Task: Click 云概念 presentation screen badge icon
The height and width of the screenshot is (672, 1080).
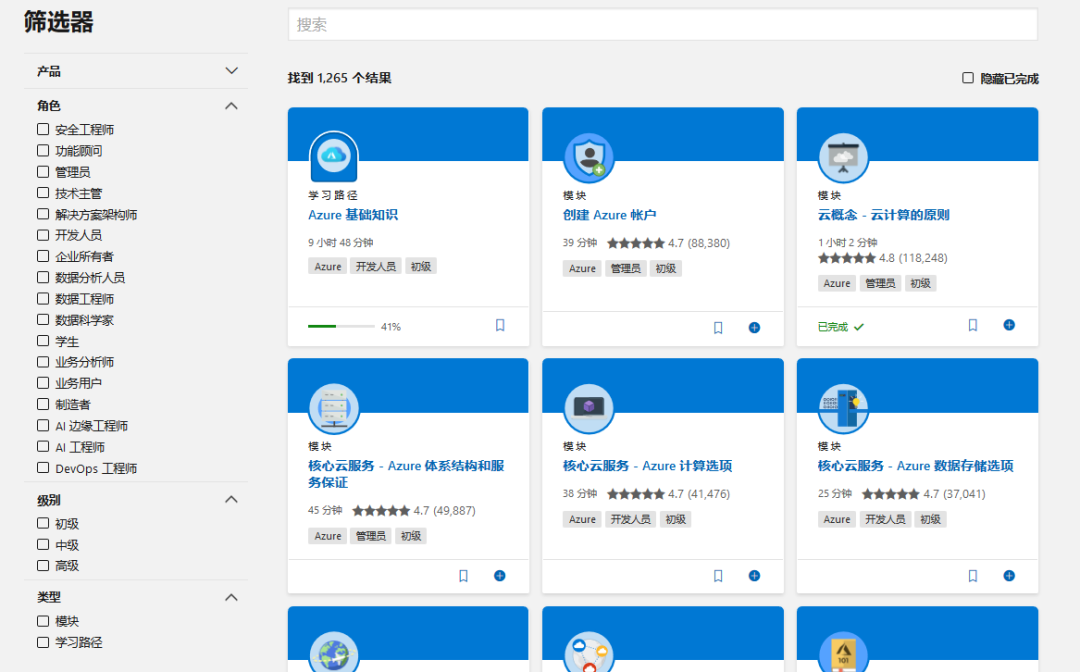Action: pos(843,158)
